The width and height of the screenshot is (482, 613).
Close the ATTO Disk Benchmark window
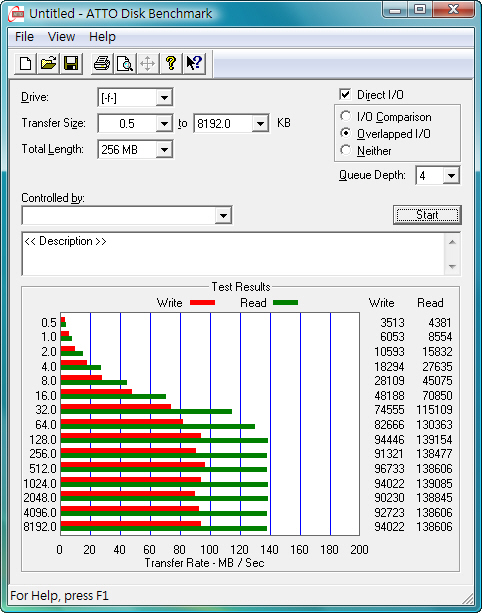[x=453, y=9]
